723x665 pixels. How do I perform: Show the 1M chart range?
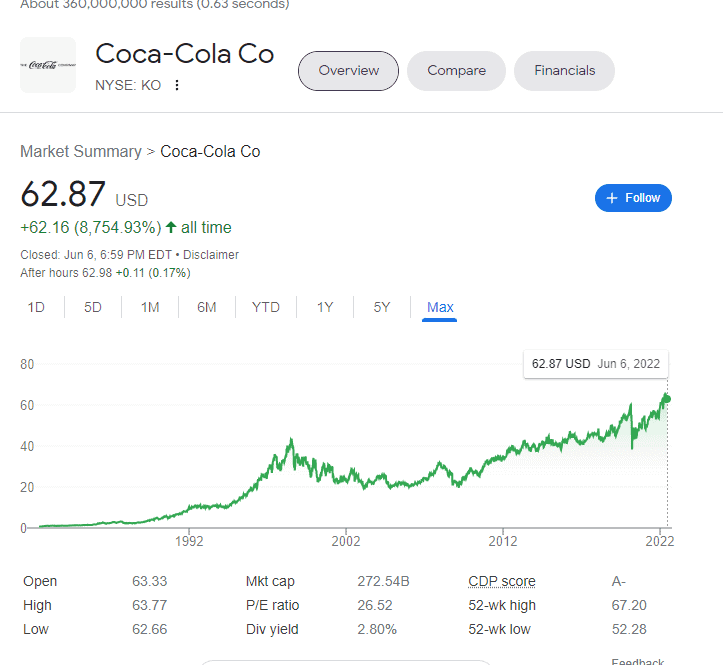point(150,308)
